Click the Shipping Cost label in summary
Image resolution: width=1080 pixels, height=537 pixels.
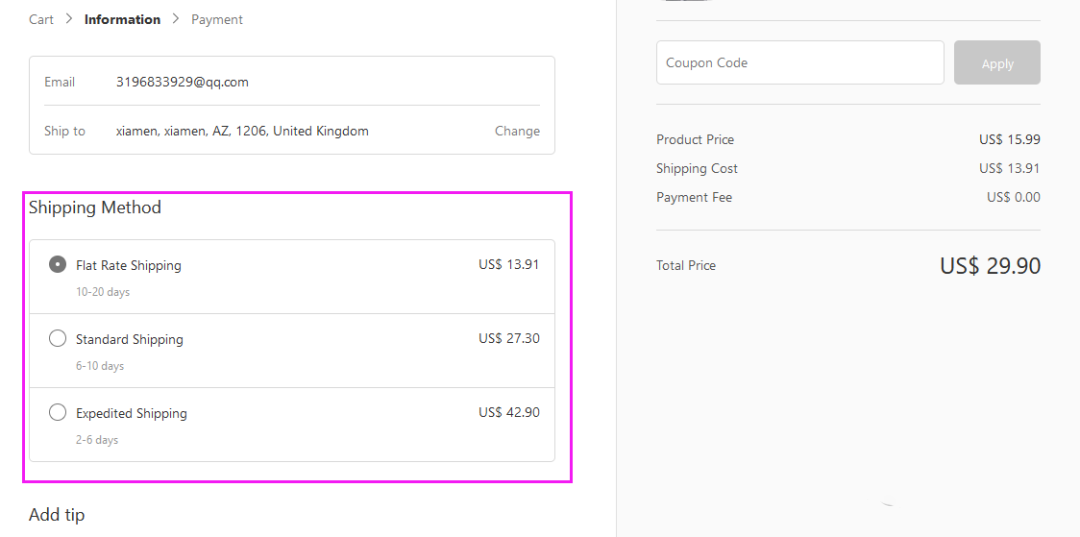click(x=697, y=168)
